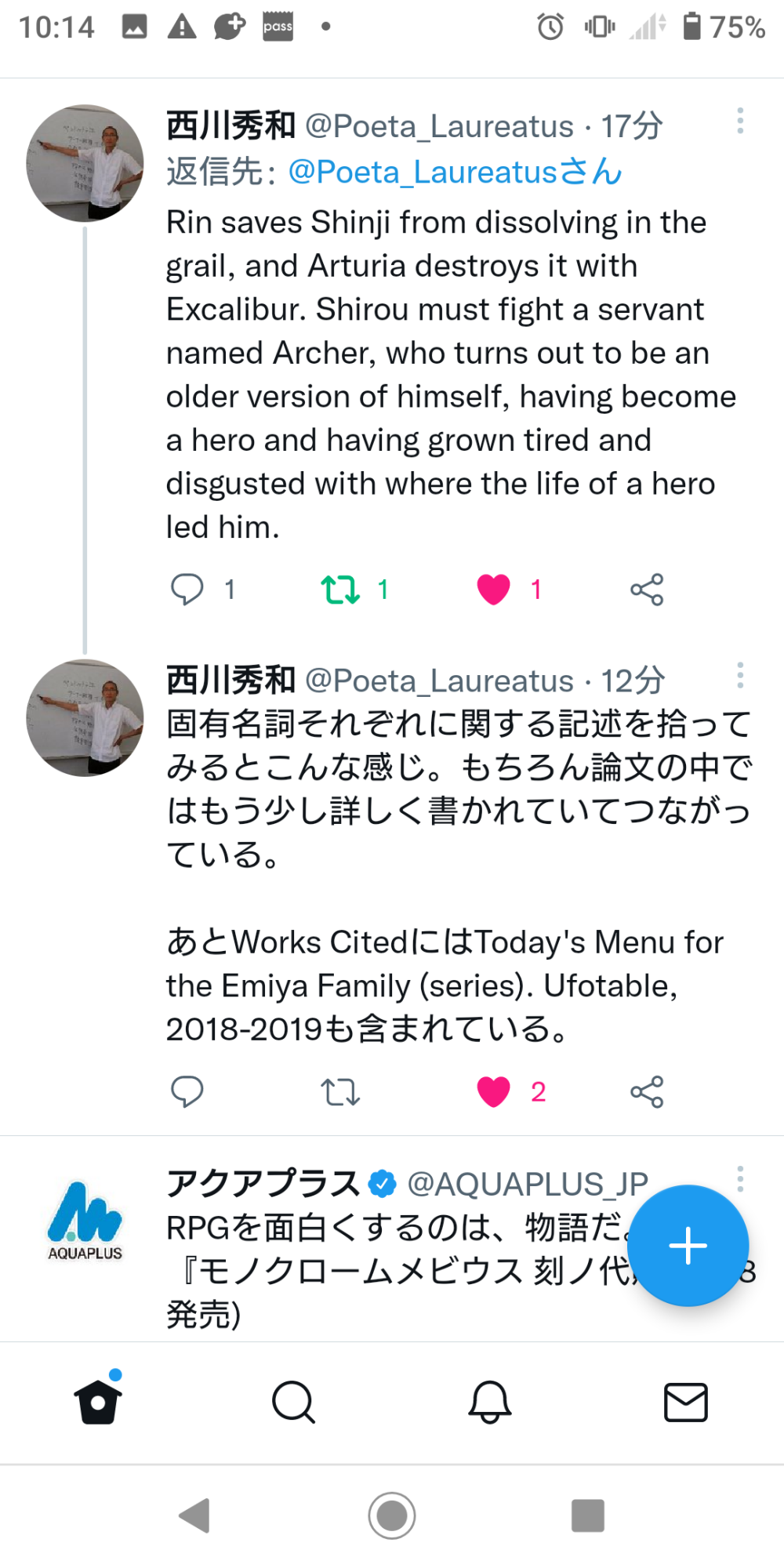The width and height of the screenshot is (784, 1568).
Task: Switch to the Search tab
Action: click(293, 1402)
